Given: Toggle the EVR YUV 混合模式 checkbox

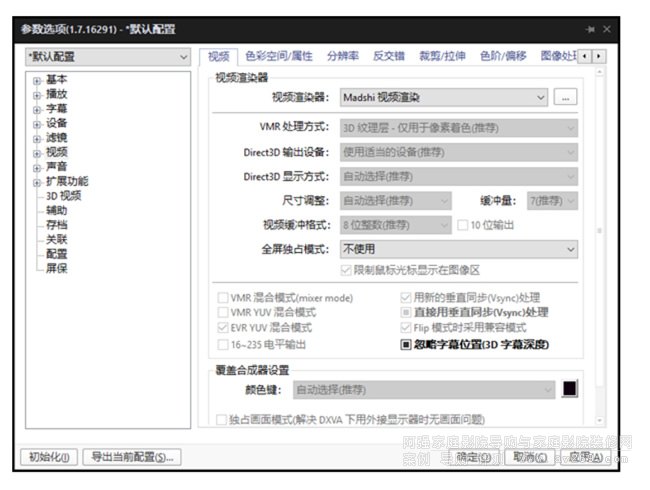Looking at the screenshot, I should click(222, 328).
